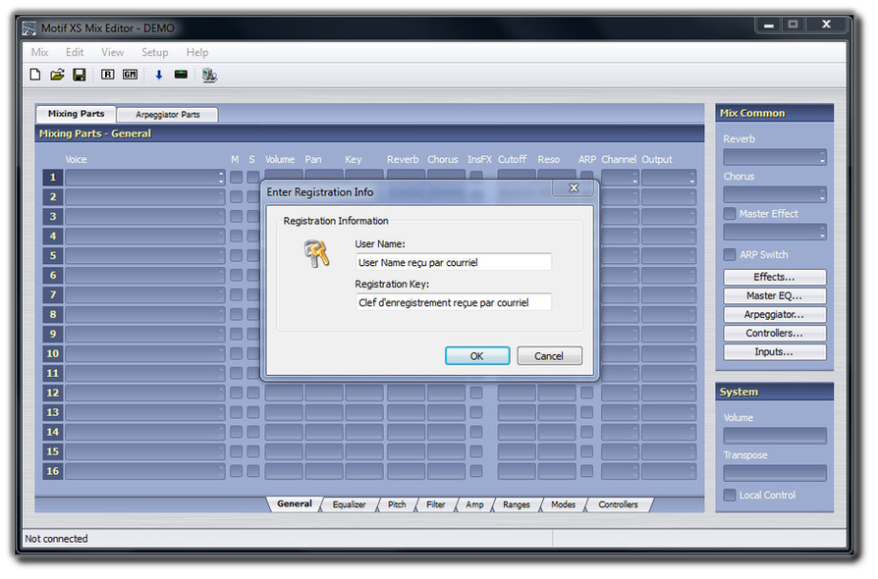Click the "Not connected" status bar text

57,539
